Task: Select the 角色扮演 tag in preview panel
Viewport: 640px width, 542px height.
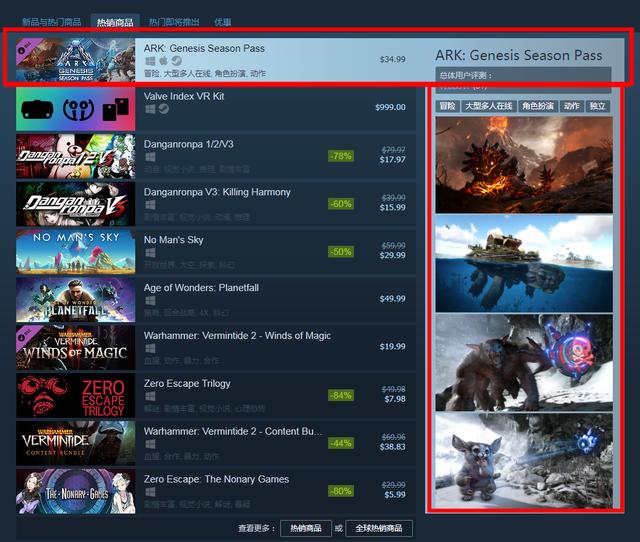Action: (x=538, y=106)
